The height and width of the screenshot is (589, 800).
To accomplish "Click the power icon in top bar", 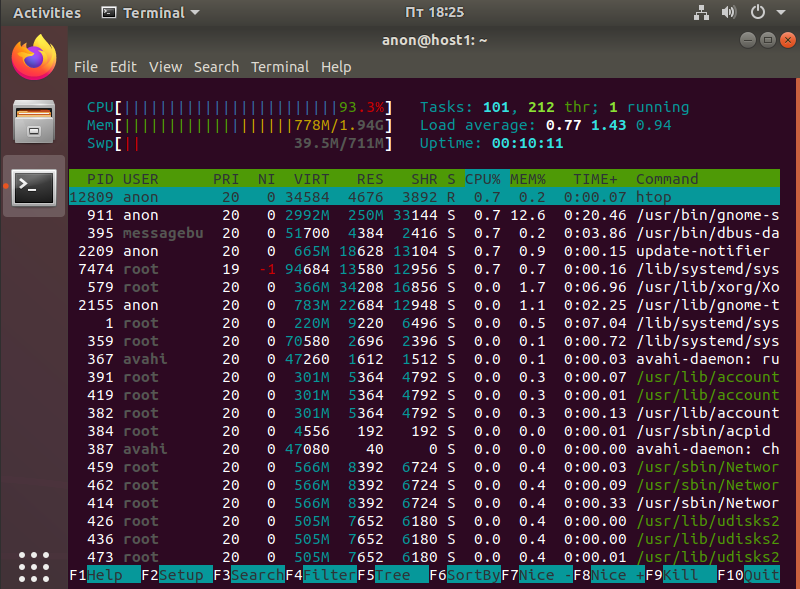I will click(757, 13).
